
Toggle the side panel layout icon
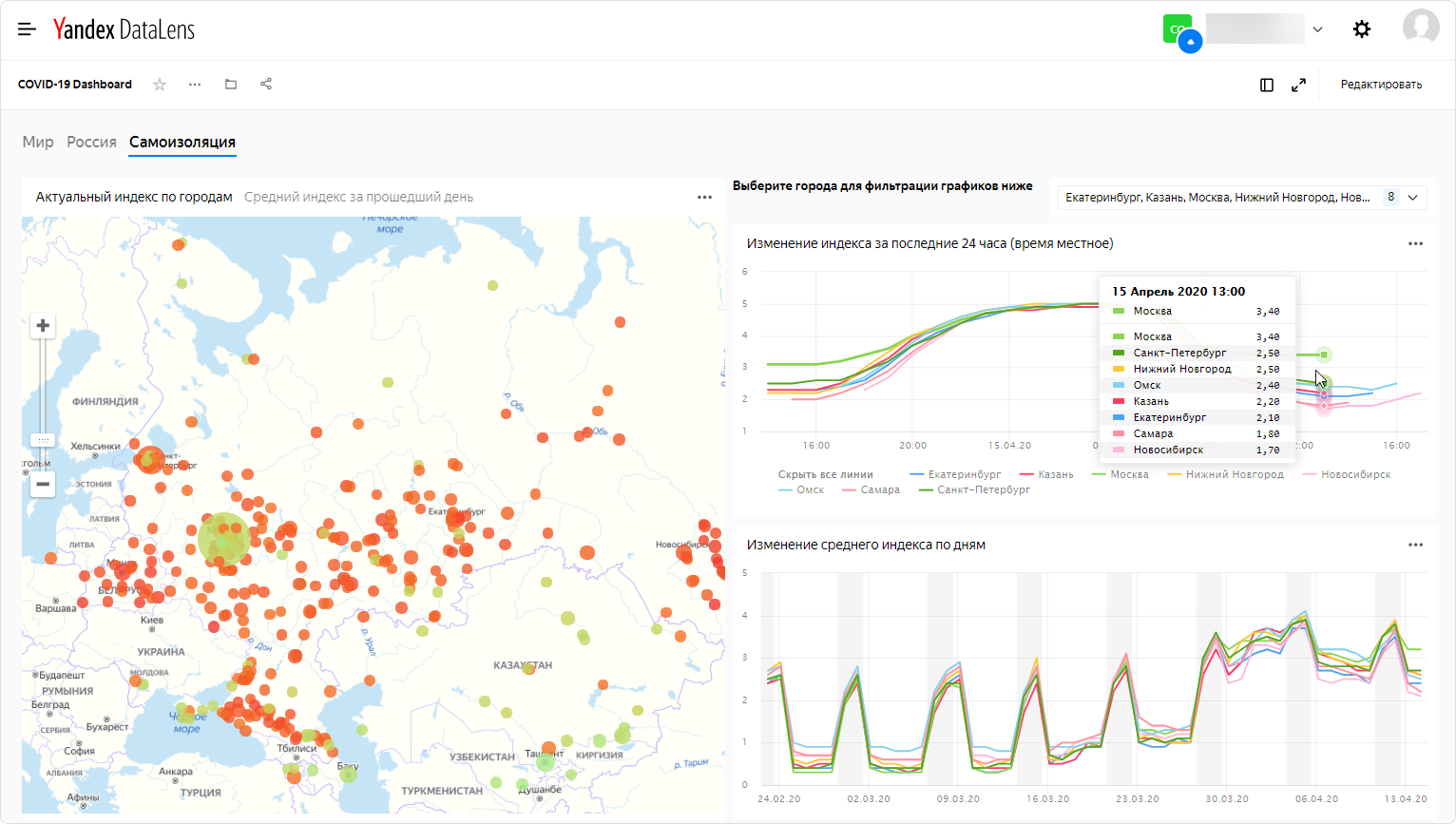coord(1267,85)
